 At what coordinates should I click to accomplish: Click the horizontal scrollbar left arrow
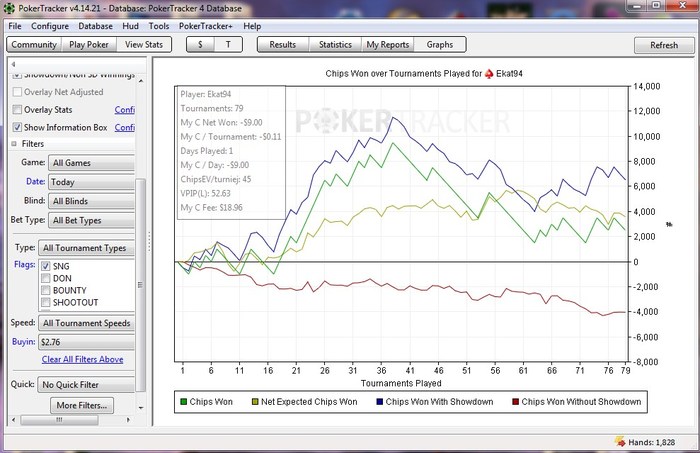point(13,420)
